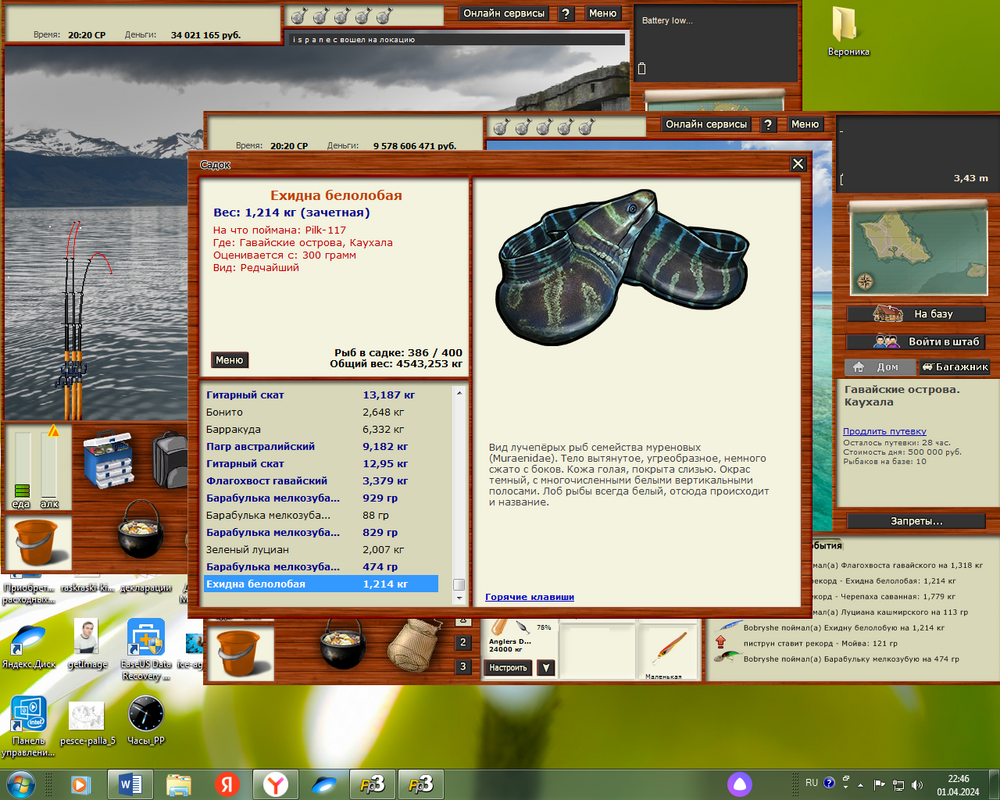This screenshot has width=1000, height=800.
Task: Open the burlap keepnet sack
Action: click(415, 646)
